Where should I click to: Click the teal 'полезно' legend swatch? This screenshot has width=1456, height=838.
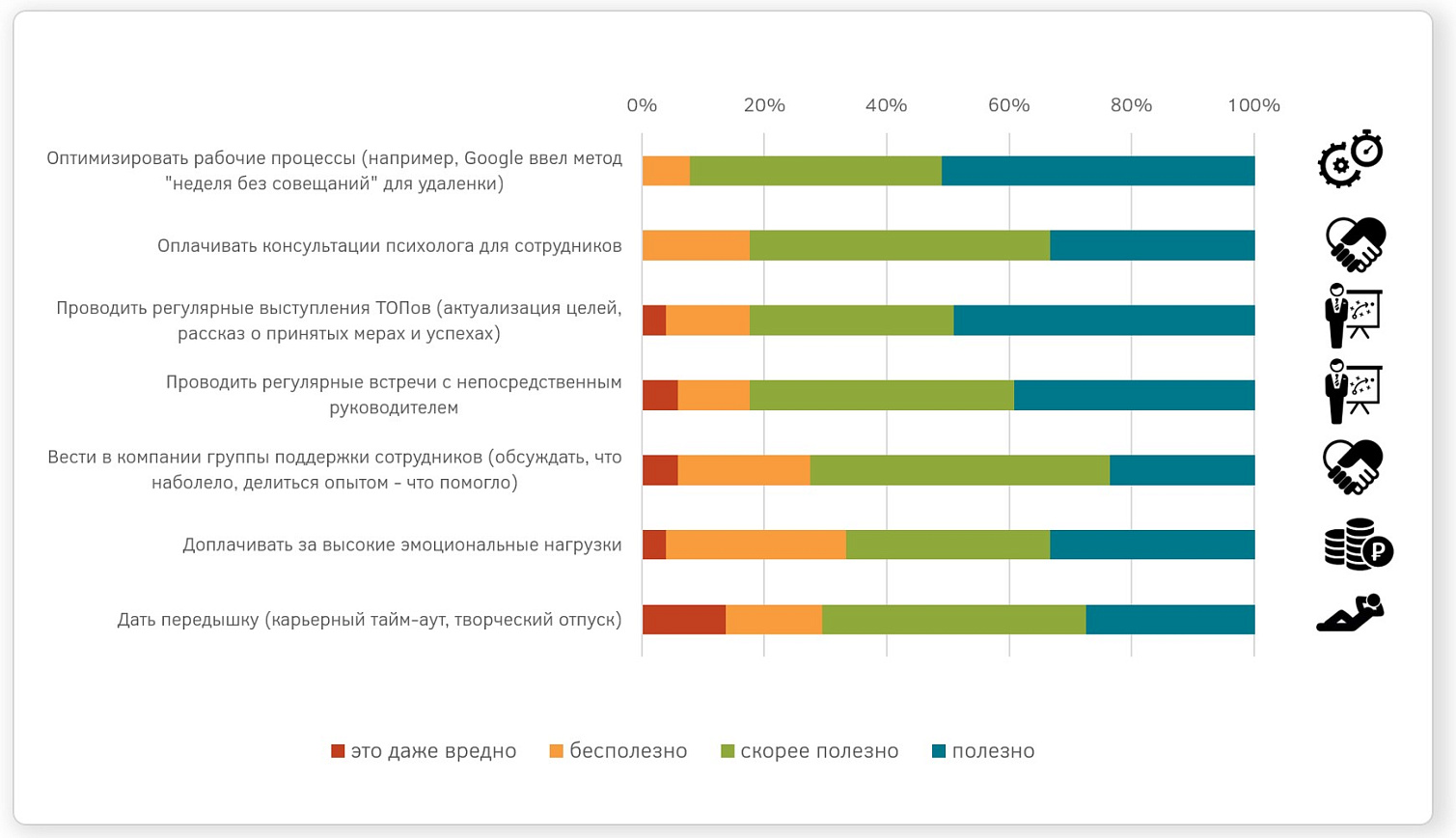tap(939, 751)
